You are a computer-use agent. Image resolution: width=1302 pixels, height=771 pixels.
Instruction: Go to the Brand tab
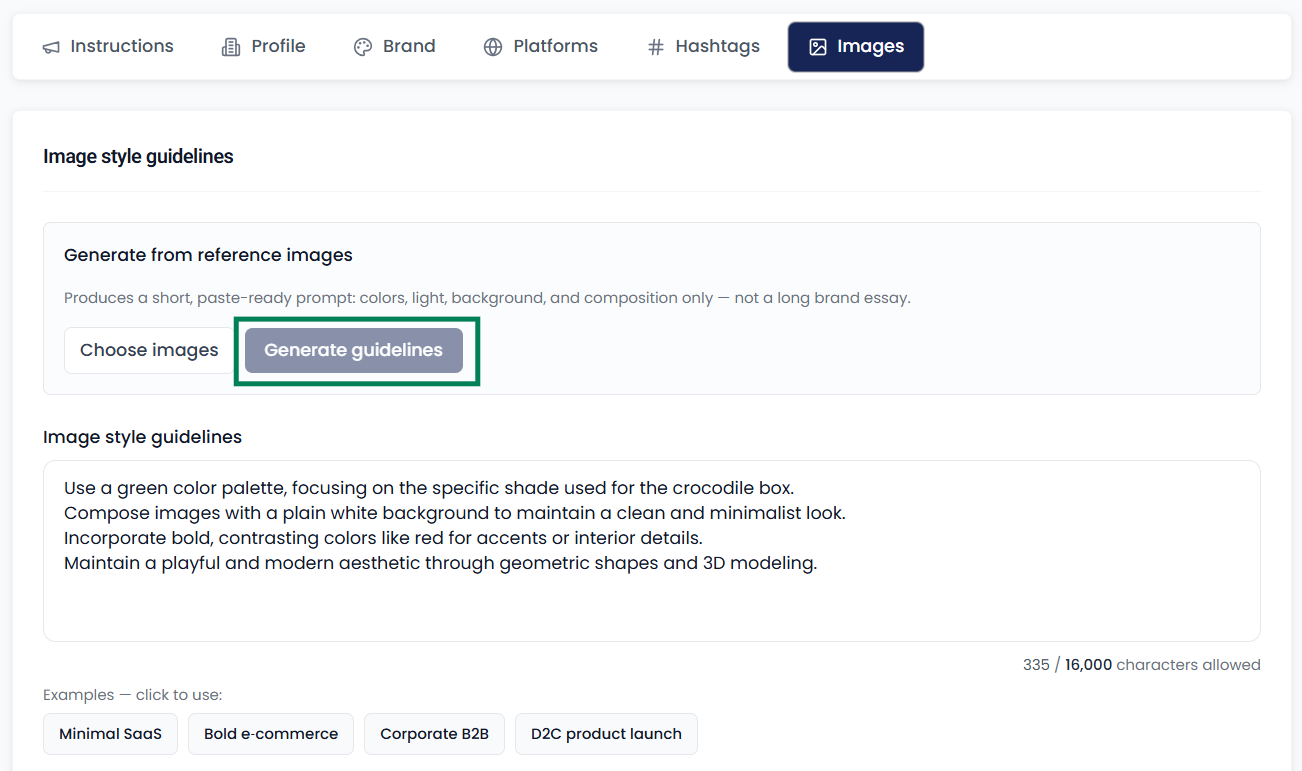[x=395, y=47]
